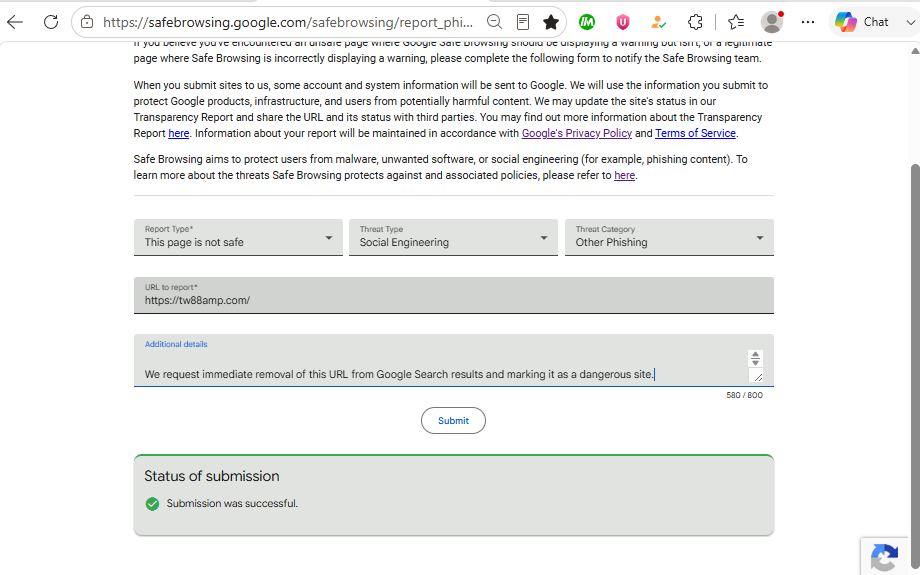Click the textarea resize grip handle
The width and height of the screenshot is (920, 575).
(757, 377)
